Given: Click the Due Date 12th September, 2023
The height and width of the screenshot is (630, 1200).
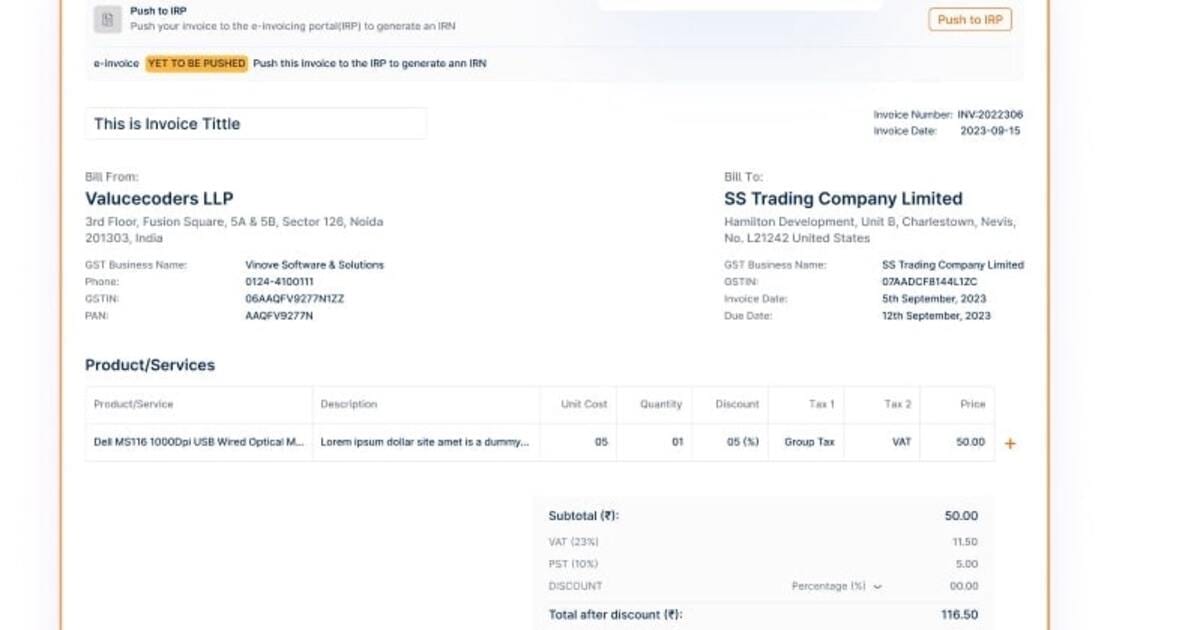Looking at the screenshot, I should [x=936, y=316].
